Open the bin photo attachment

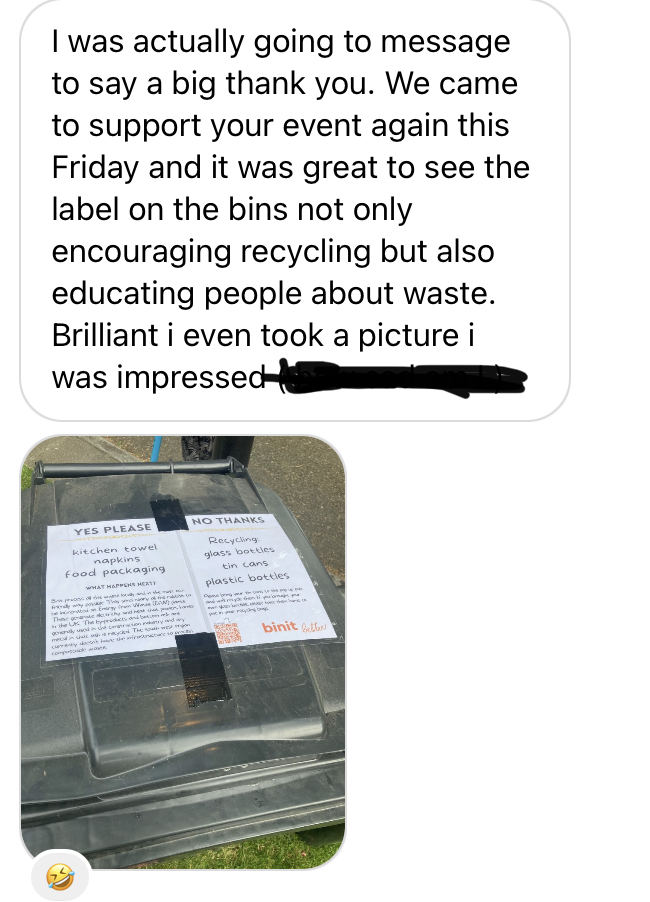tap(183, 652)
